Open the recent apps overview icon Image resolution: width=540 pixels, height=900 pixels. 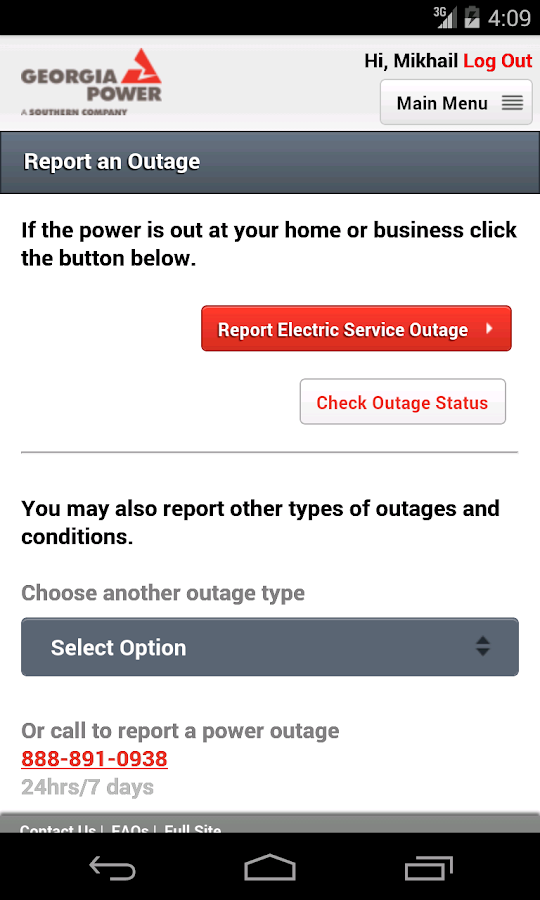pos(428,867)
